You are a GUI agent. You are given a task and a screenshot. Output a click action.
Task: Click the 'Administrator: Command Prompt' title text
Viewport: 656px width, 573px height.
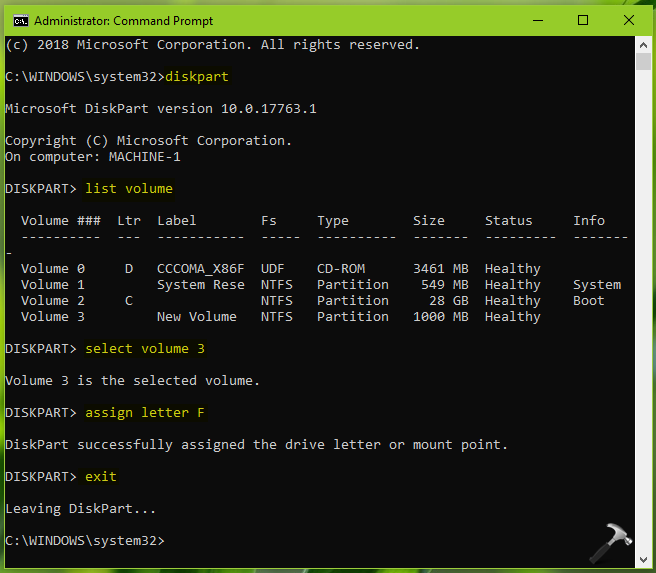117,20
